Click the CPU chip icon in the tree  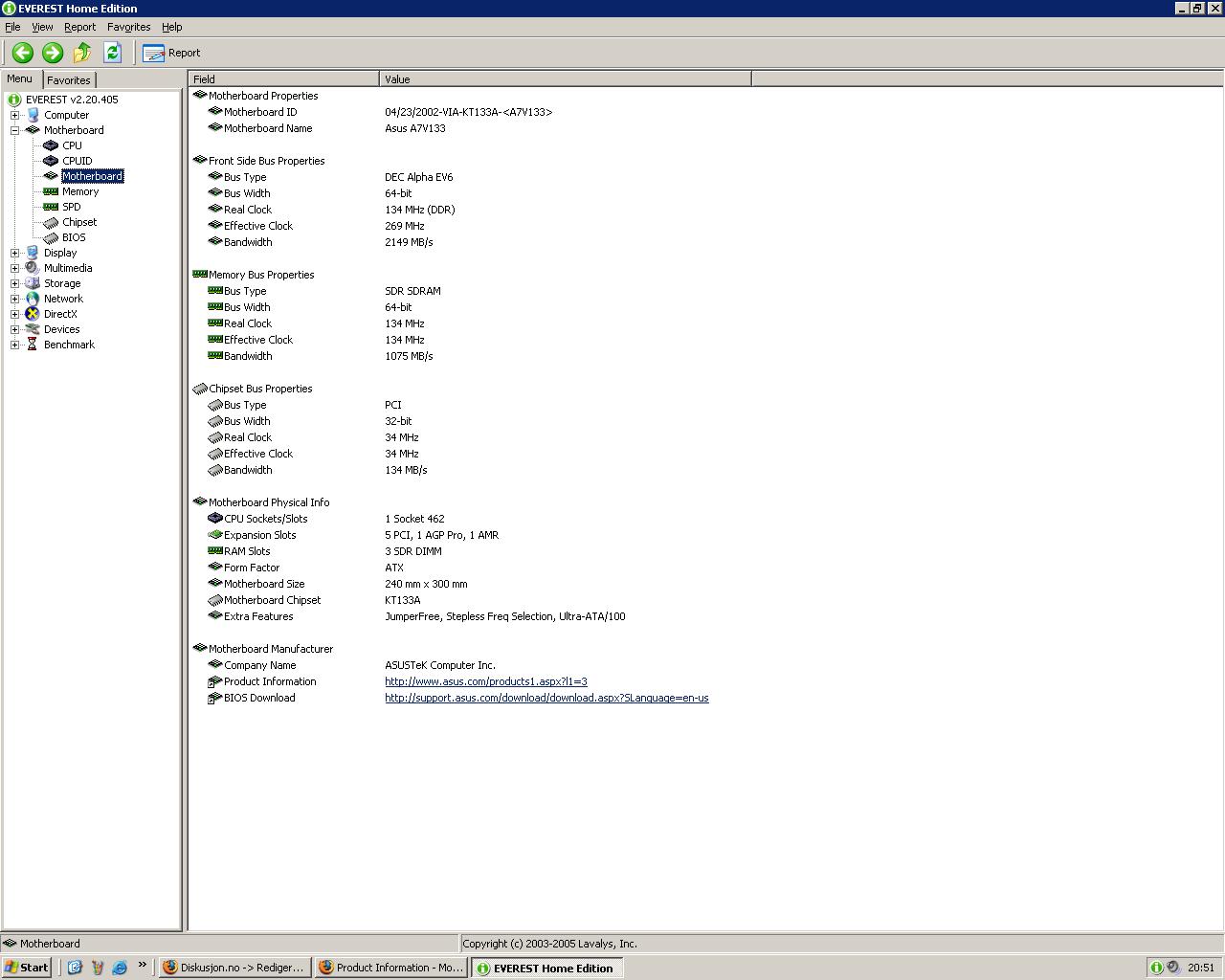(51, 145)
